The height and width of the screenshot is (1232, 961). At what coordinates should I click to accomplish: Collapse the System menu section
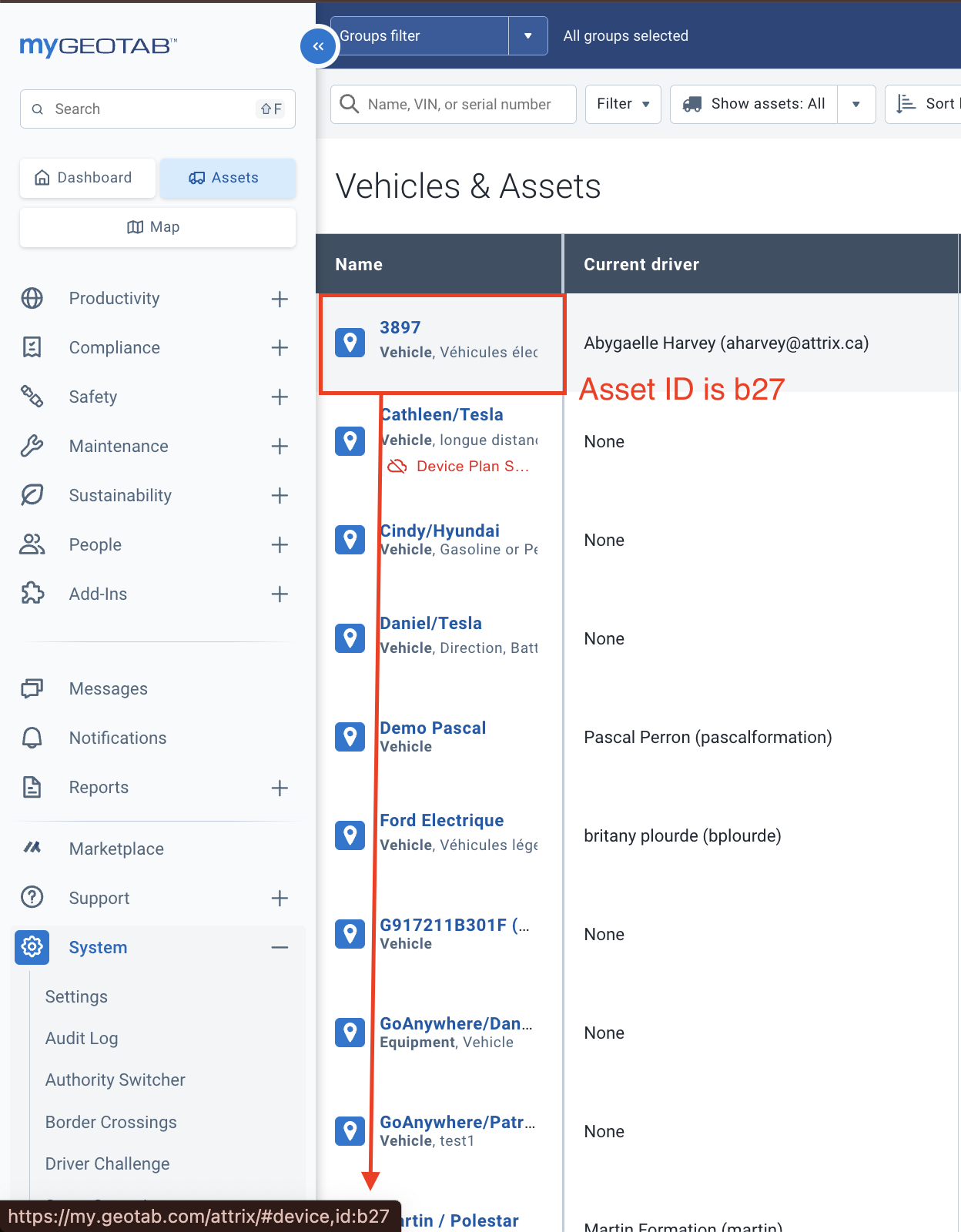pyautogui.click(x=280, y=947)
